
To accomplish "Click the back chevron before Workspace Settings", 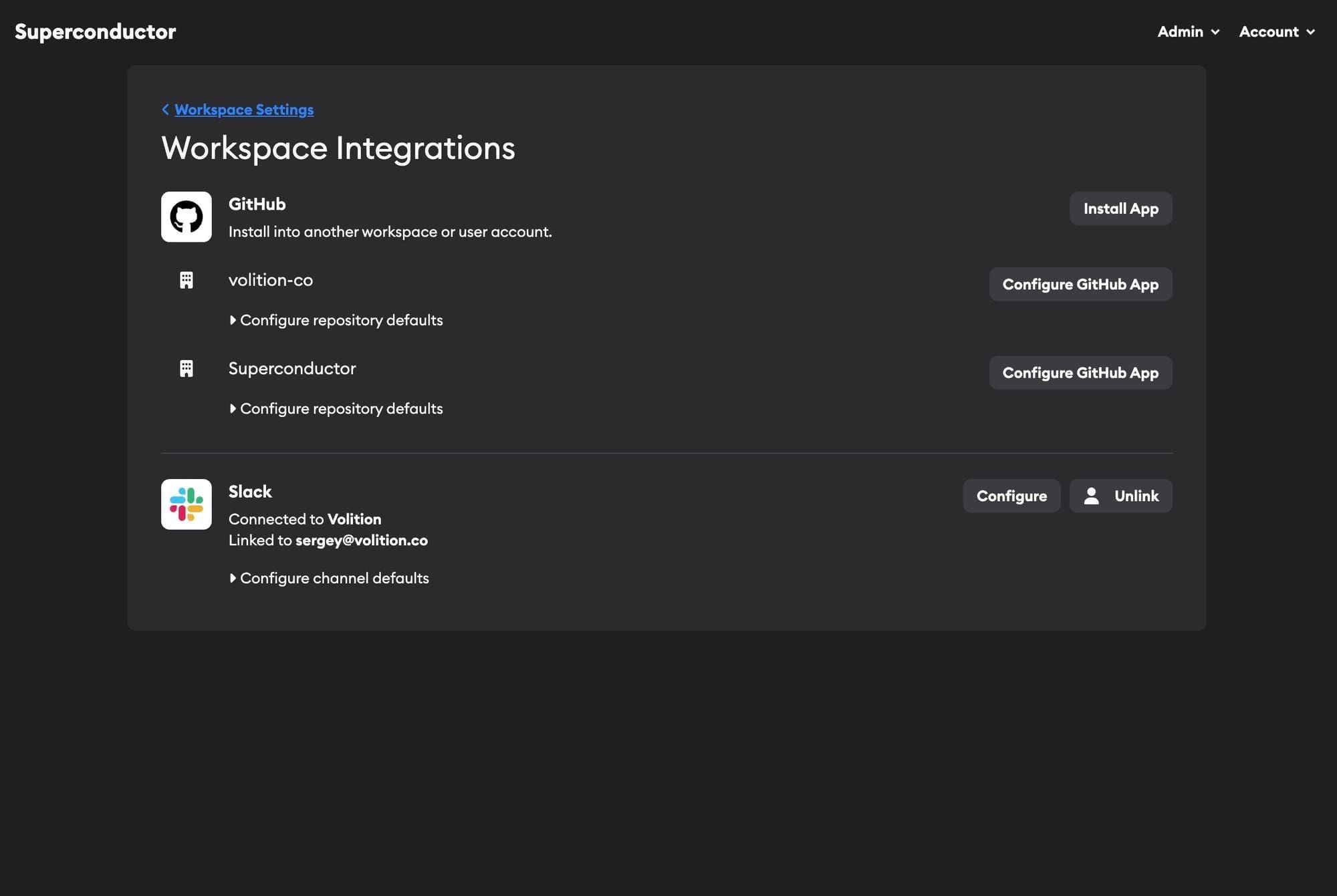I will pyautogui.click(x=165, y=110).
